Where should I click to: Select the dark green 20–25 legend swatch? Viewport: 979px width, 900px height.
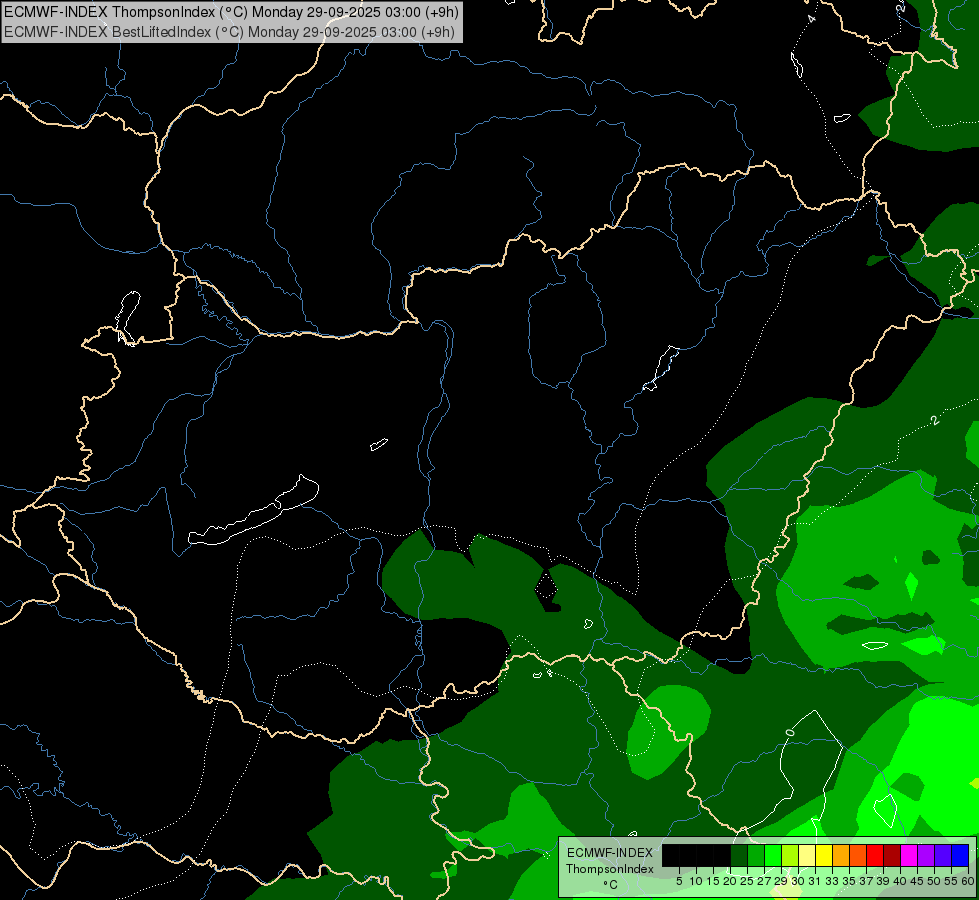pyautogui.click(x=739, y=855)
